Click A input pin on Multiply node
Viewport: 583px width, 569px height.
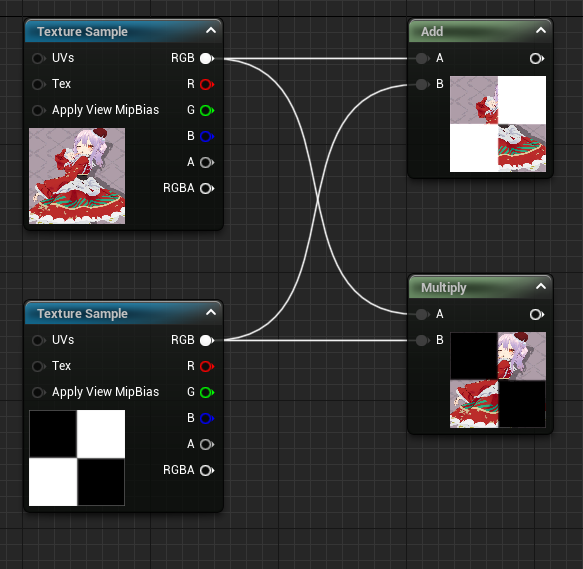coord(422,315)
